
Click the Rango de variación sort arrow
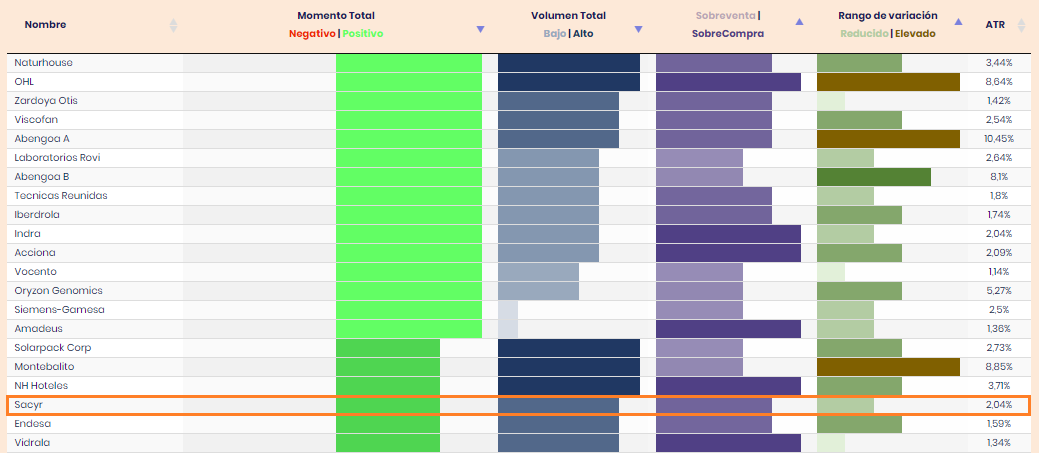959,21
